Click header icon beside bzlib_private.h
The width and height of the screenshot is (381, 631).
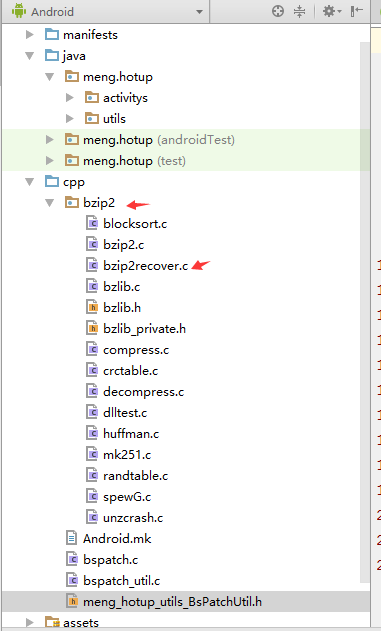click(92, 328)
